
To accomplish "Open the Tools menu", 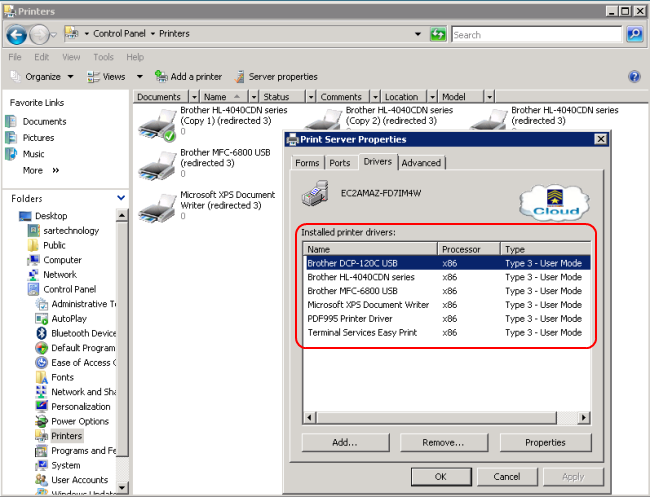I will pyautogui.click(x=103, y=57).
